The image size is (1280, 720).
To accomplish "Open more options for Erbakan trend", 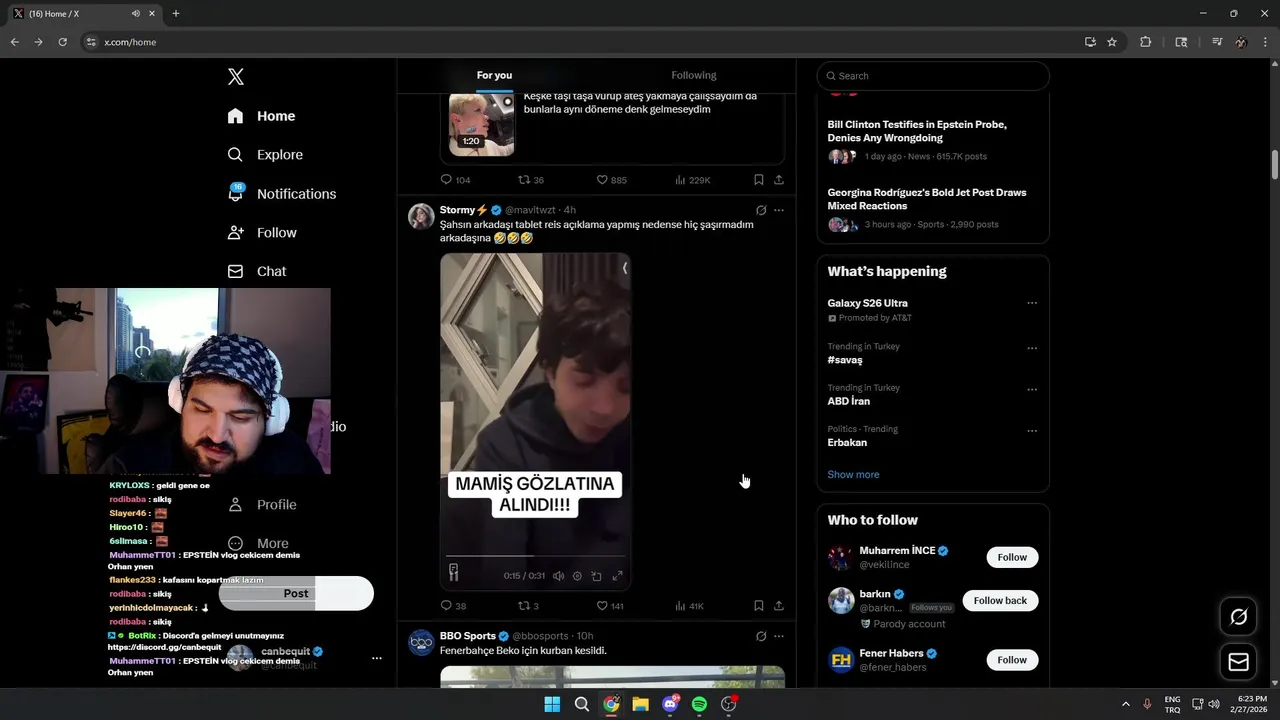I will pos(1032,431).
